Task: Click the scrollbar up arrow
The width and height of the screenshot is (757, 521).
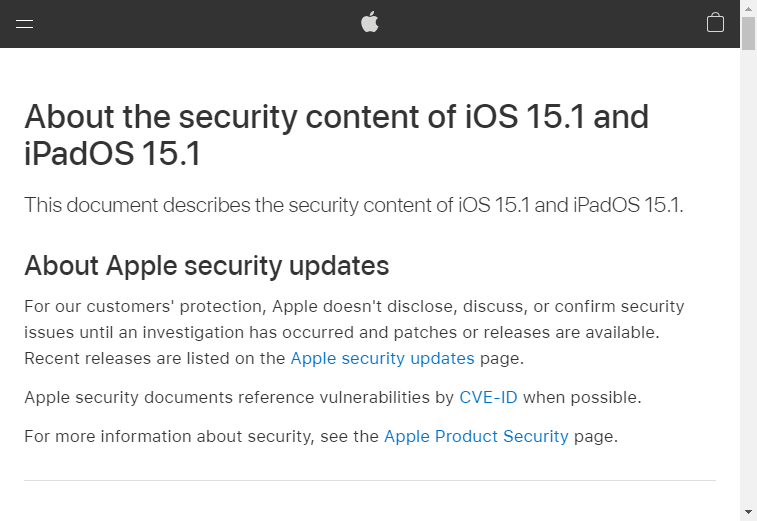Action: (748, 8)
